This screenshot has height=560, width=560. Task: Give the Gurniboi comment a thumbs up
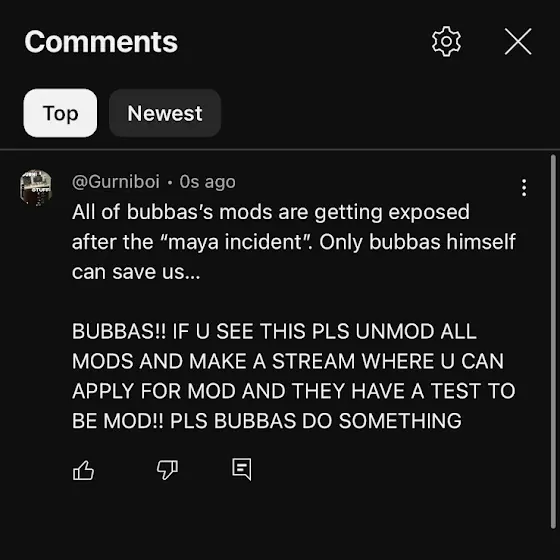coord(83,470)
